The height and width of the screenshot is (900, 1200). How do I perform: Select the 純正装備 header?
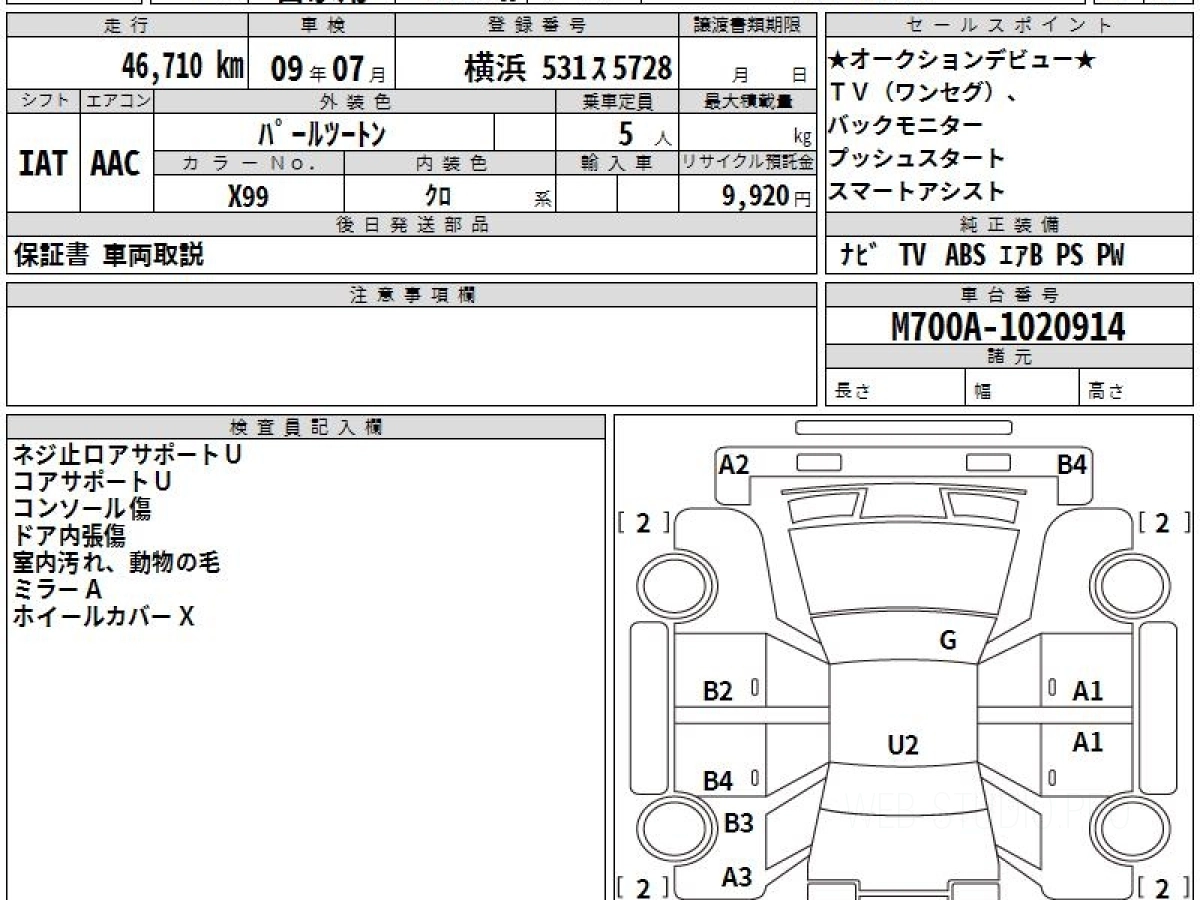point(1009,225)
